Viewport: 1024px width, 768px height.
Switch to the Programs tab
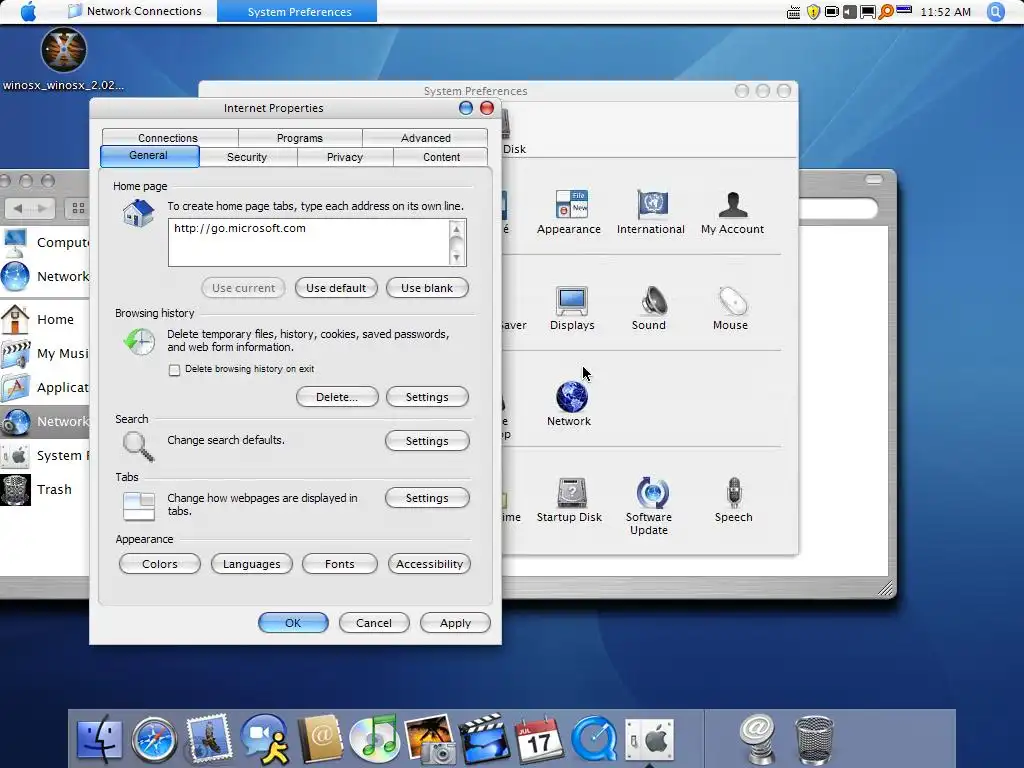[300, 138]
